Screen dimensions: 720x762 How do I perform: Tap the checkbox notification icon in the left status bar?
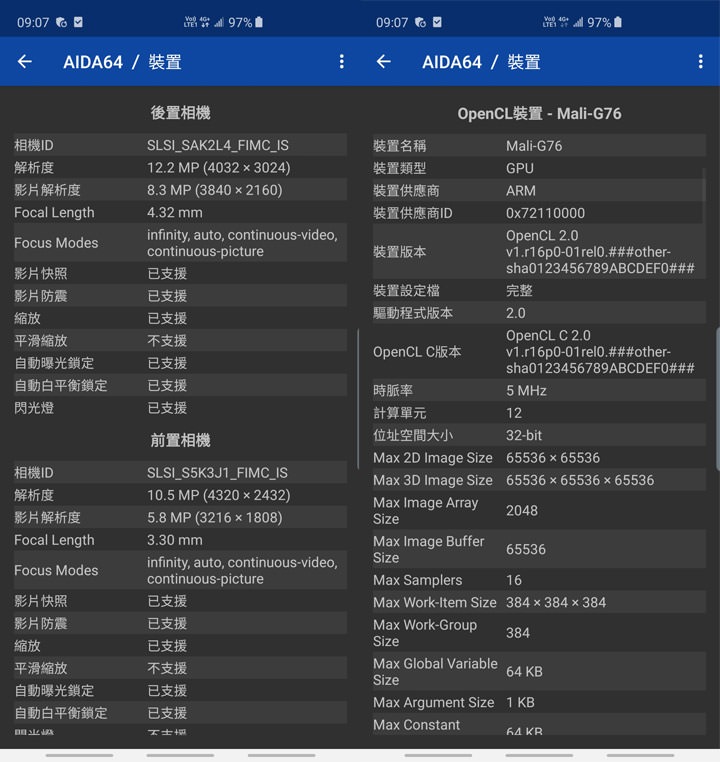click(78, 22)
